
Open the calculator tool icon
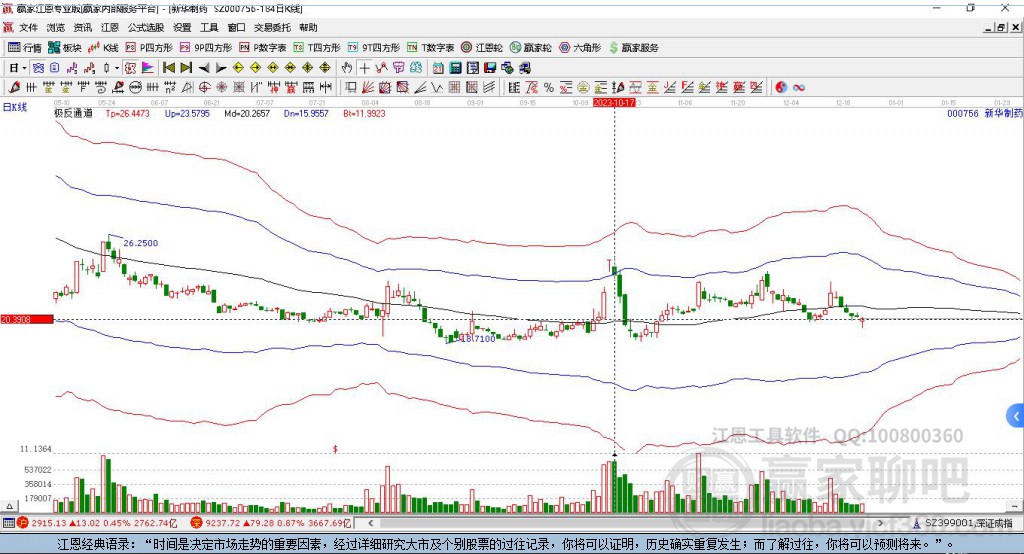tap(456, 68)
